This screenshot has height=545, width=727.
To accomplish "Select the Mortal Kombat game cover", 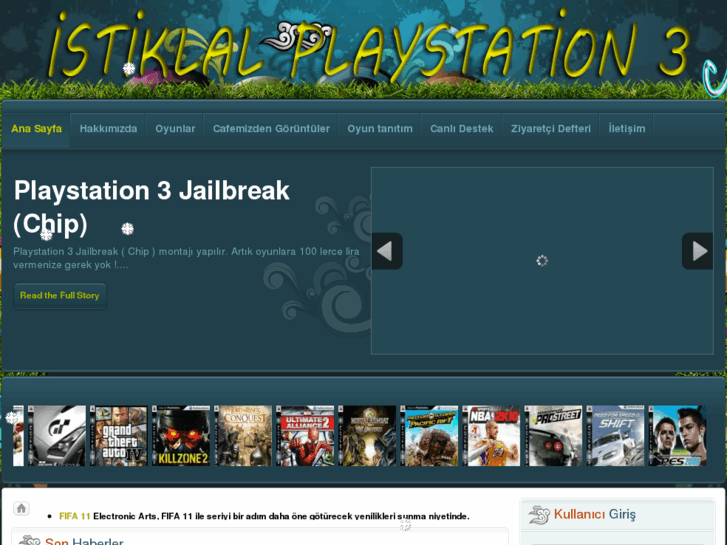I will (x=367, y=436).
